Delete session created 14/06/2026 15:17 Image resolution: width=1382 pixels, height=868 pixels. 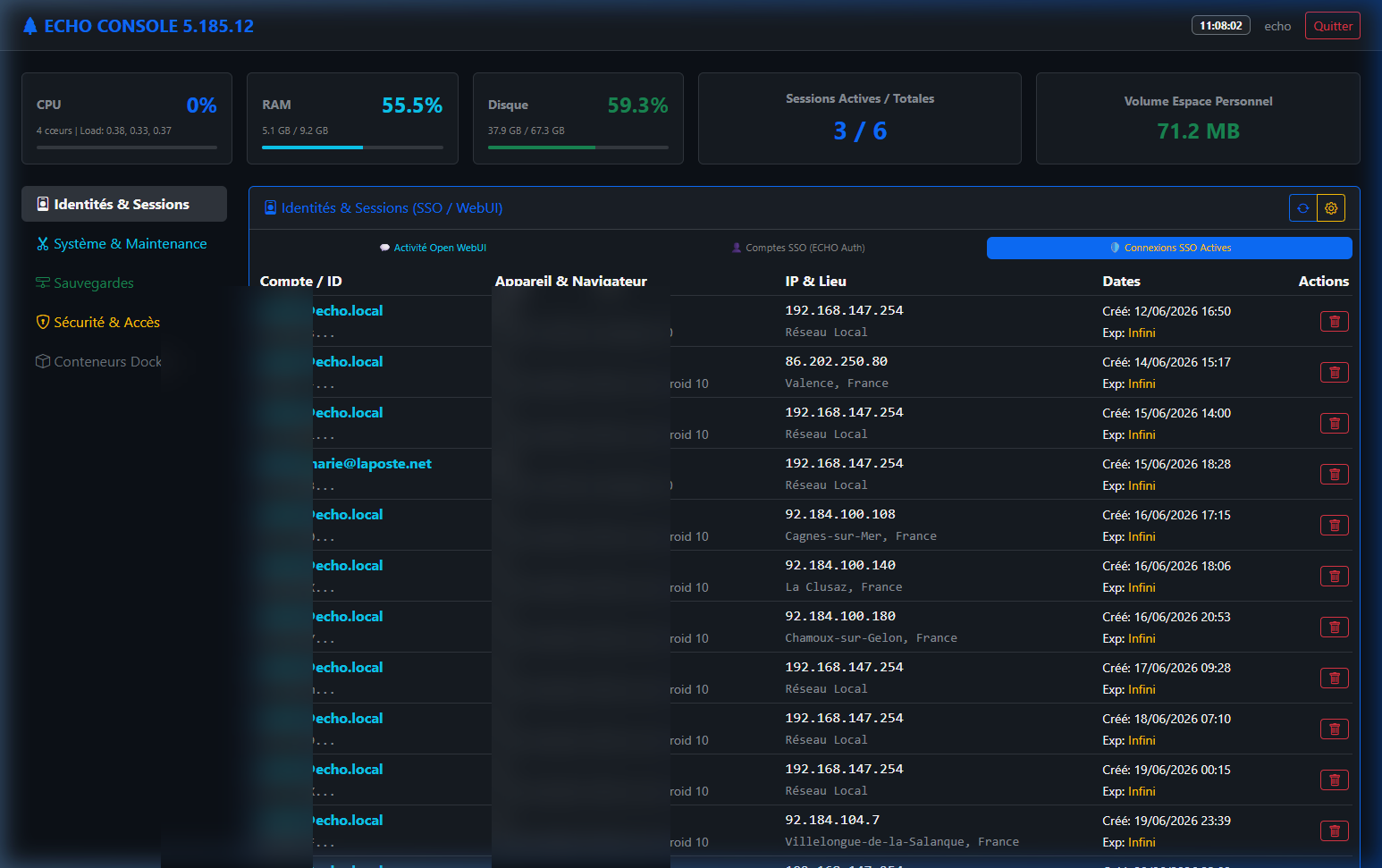tap(1335, 373)
